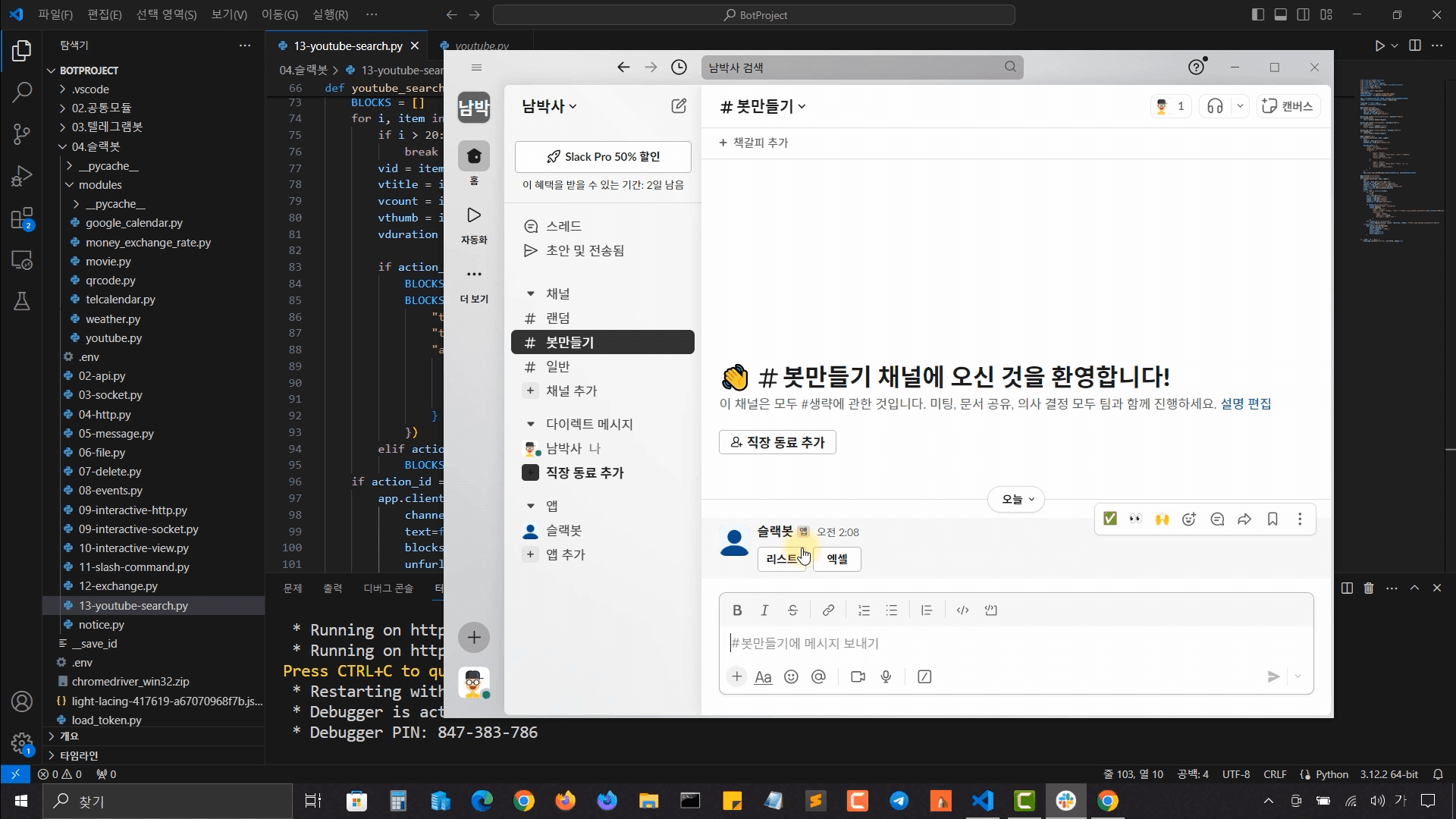Compose a new Slack message
1456x819 pixels.
679,106
